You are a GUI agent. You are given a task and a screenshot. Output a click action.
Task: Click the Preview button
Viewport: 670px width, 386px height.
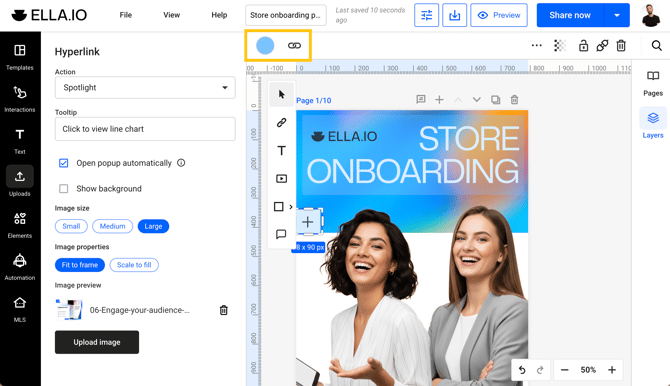pos(499,15)
